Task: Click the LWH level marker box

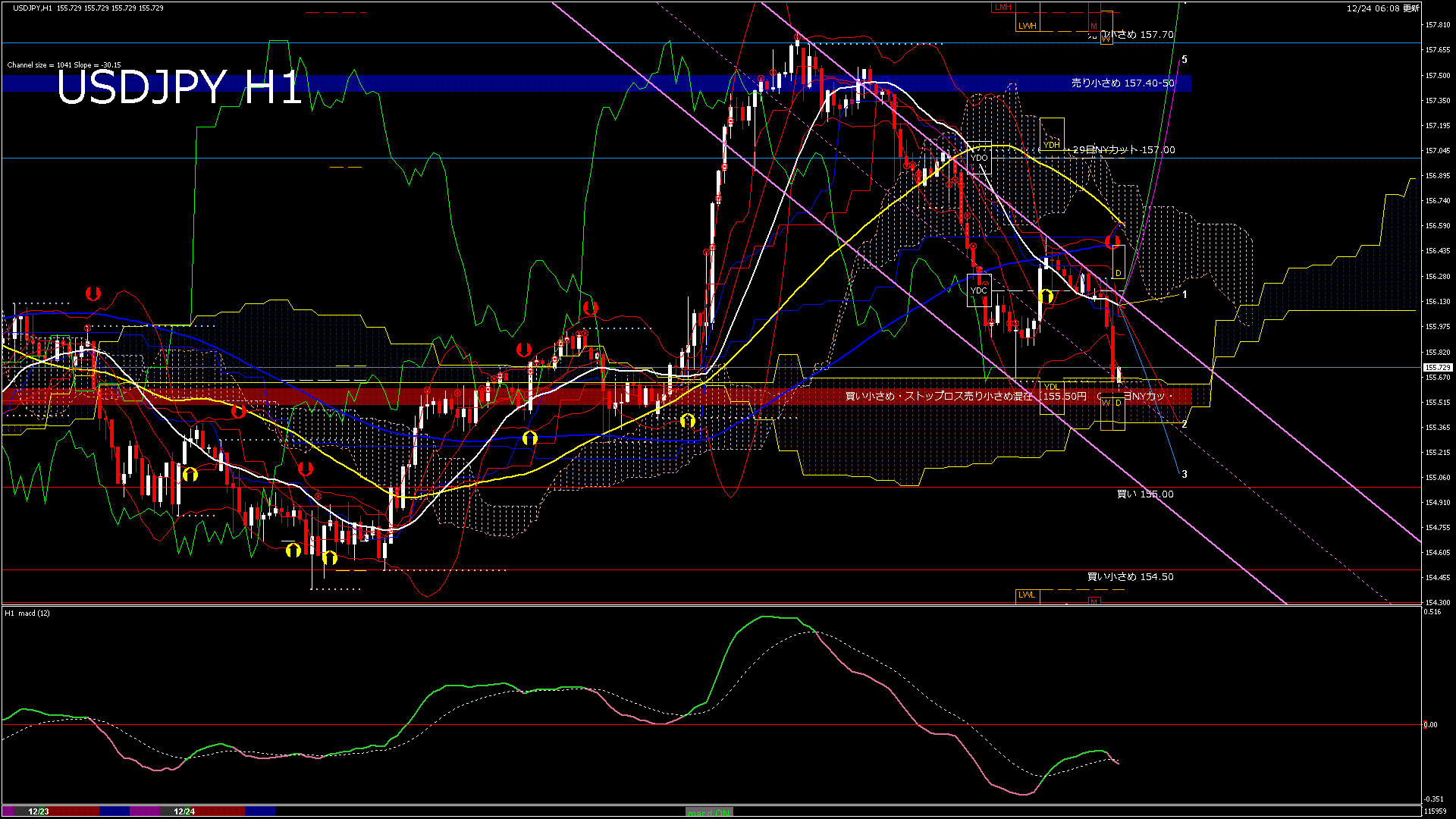Action: point(1027,26)
